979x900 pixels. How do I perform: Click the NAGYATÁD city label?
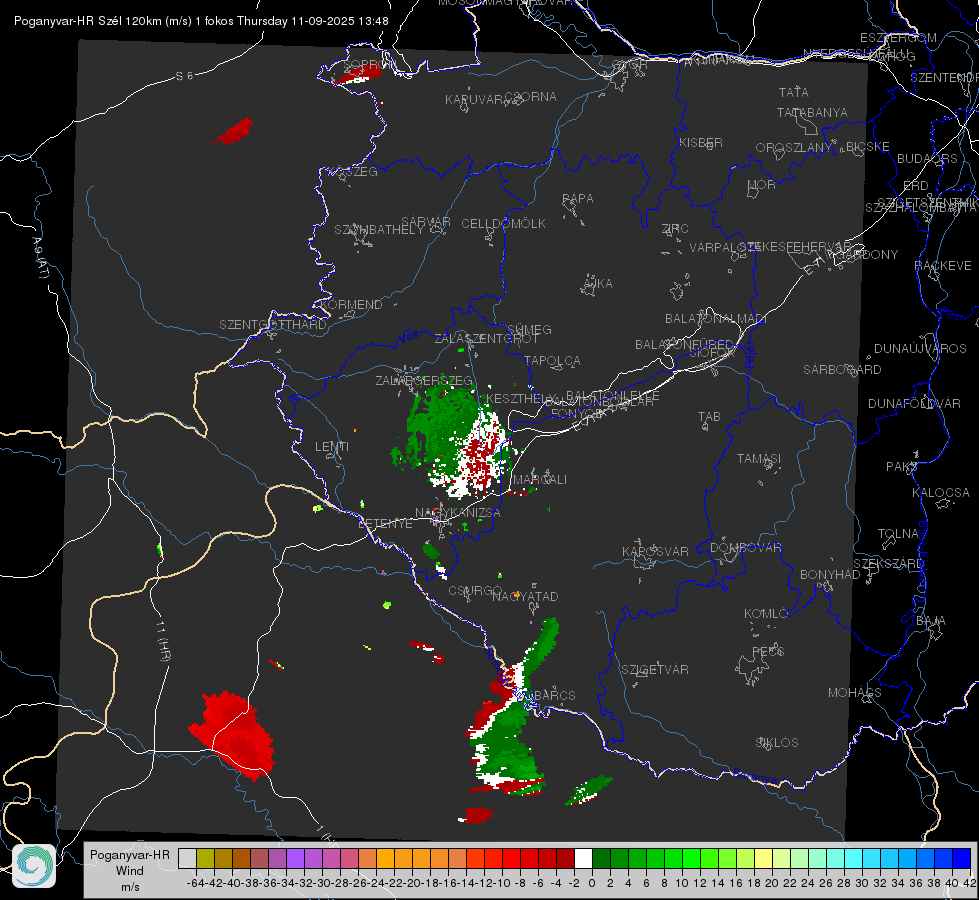click(525, 596)
